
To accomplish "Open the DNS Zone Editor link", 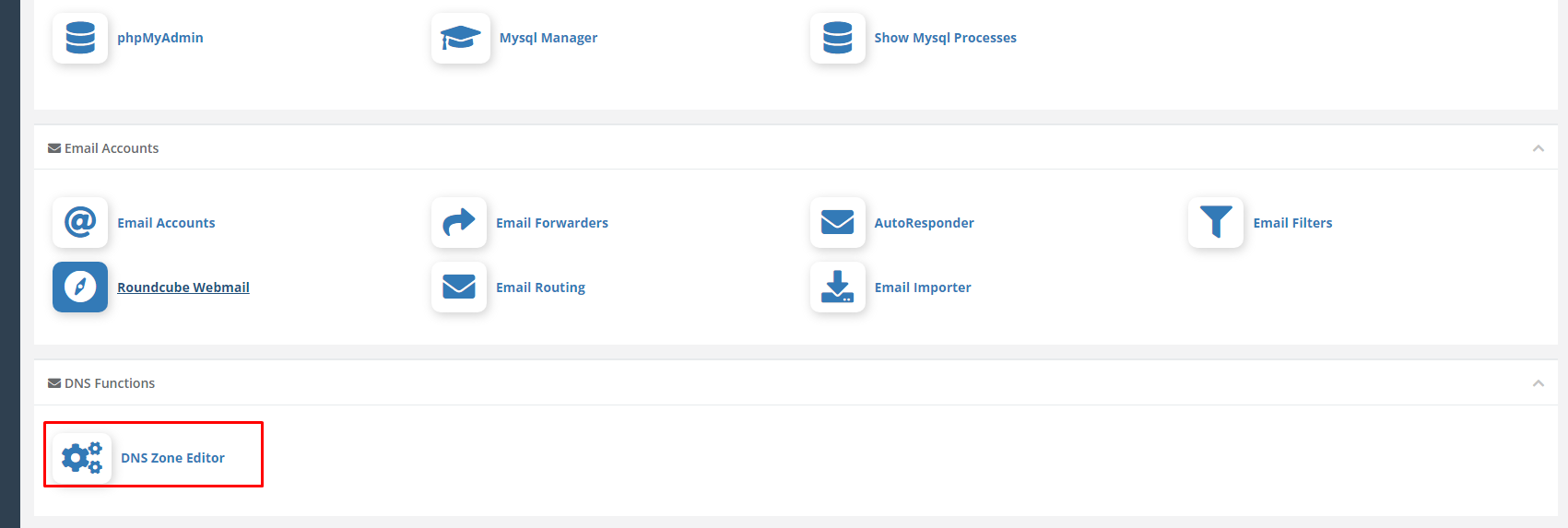I will (x=173, y=458).
